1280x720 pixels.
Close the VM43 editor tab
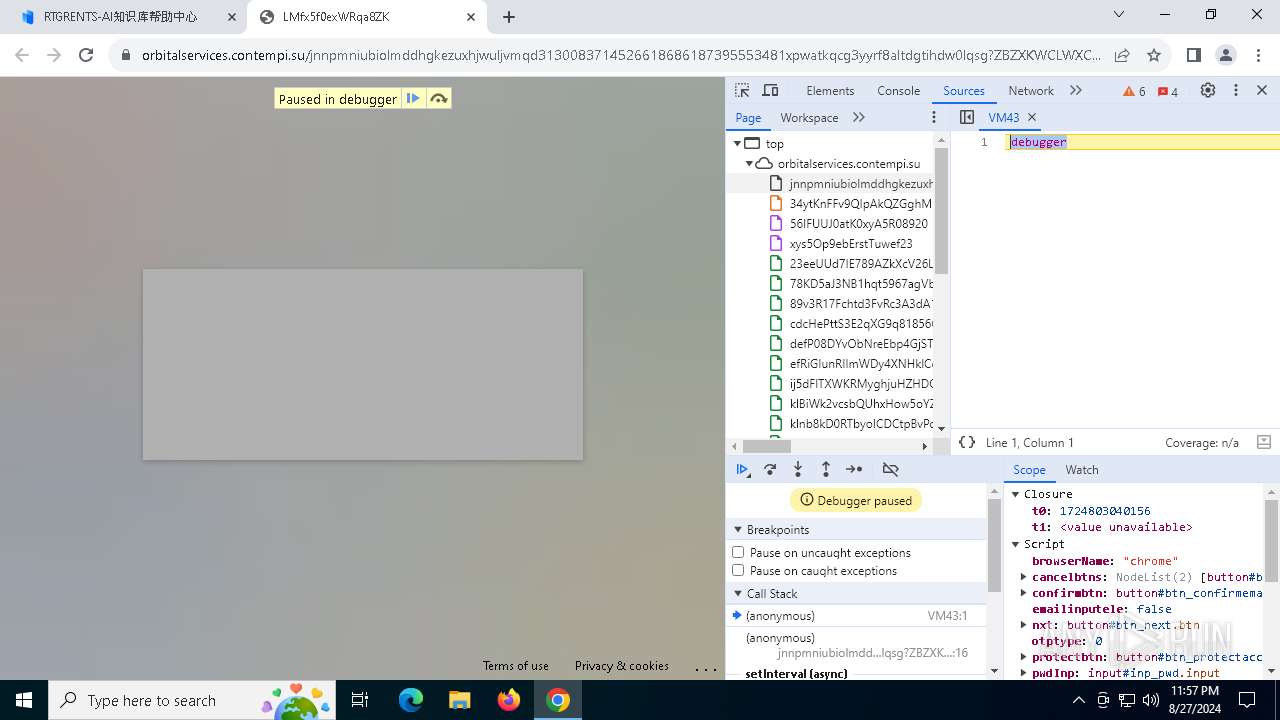(1032, 117)
